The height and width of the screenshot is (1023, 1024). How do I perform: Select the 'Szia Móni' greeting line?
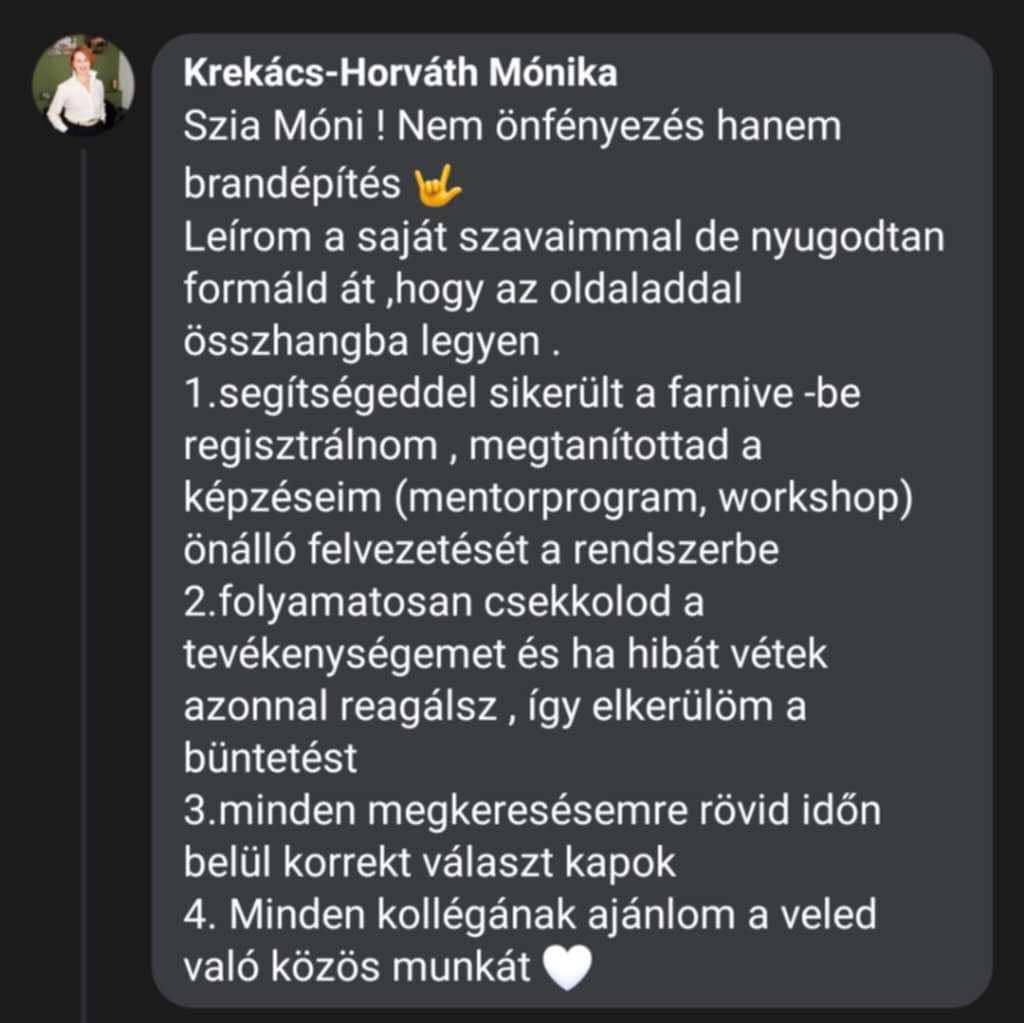pos(512,125)
